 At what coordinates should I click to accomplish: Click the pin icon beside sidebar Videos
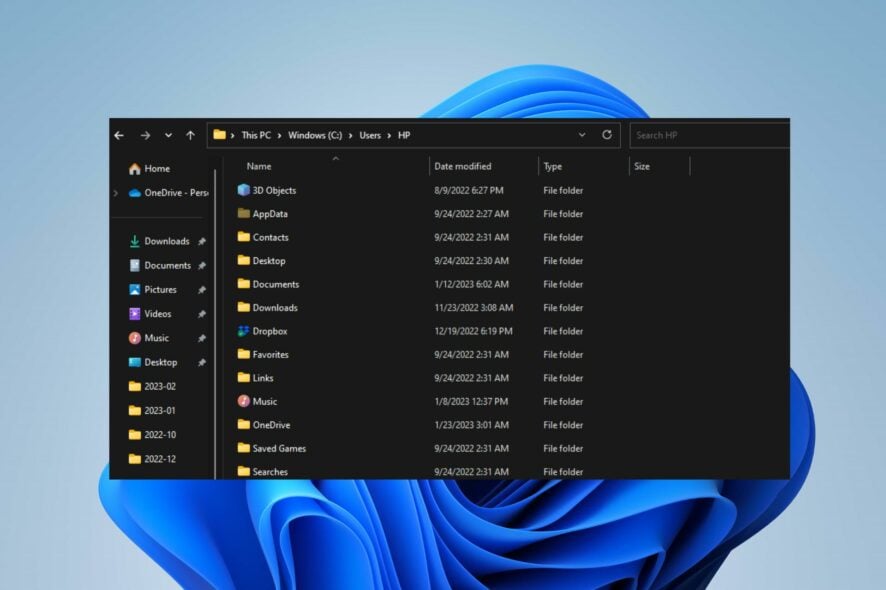pos(202,314)
